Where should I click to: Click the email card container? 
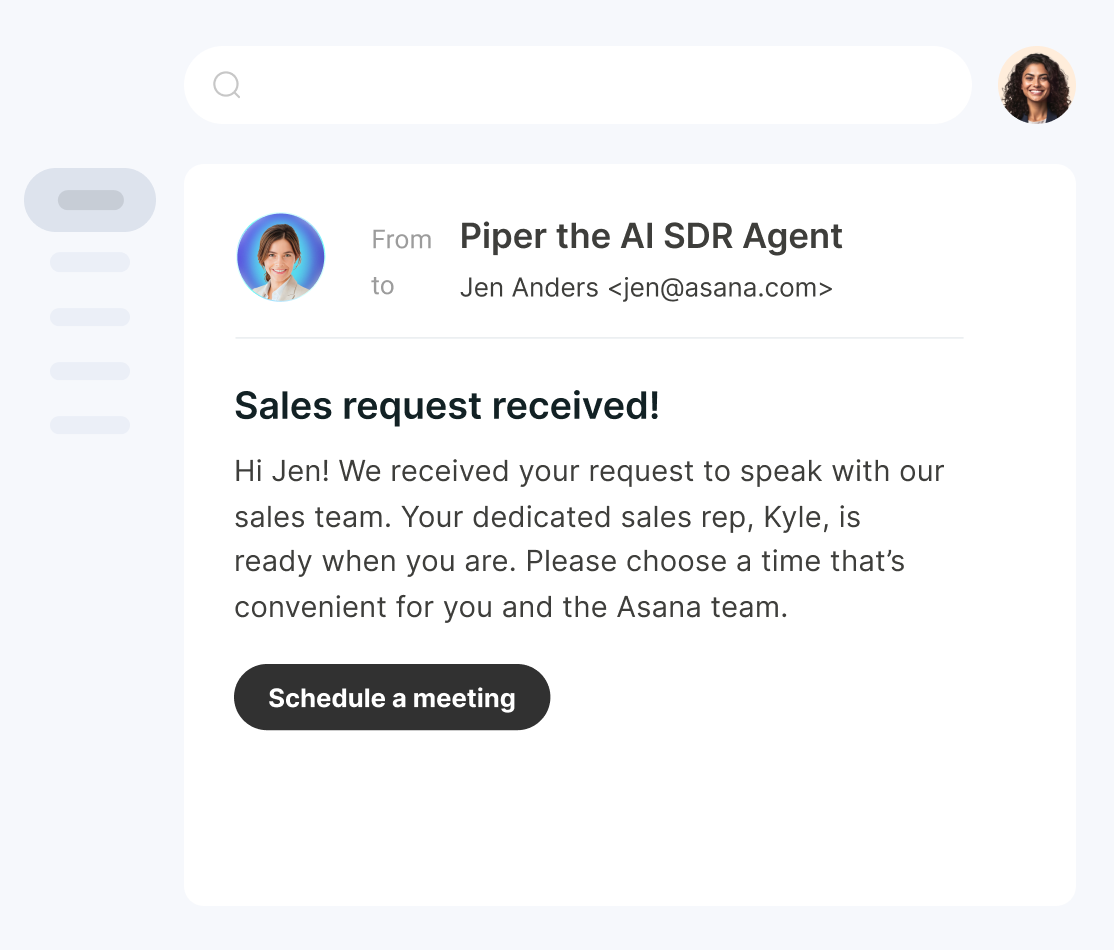click(x=629, y=820)
